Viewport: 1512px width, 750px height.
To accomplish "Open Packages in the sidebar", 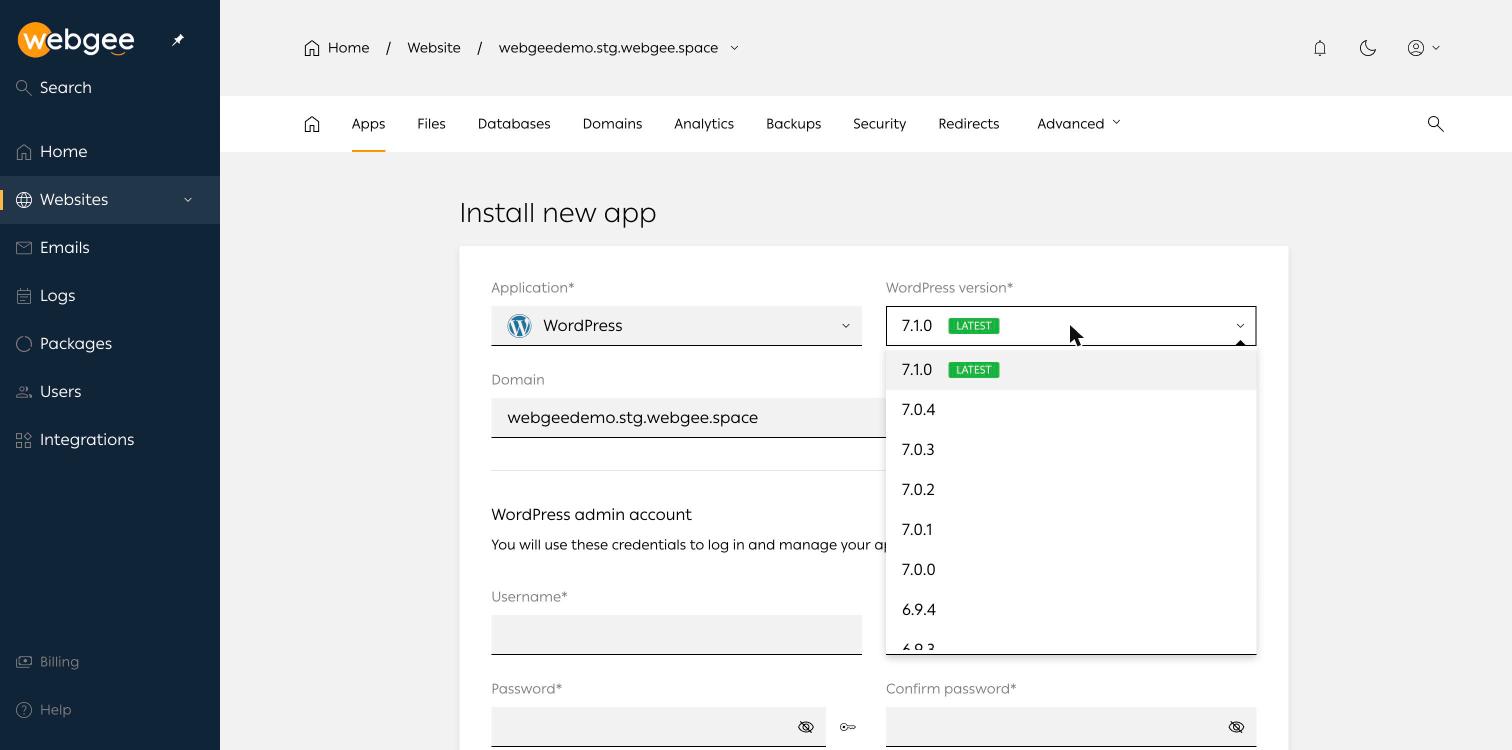I will 110,344.
